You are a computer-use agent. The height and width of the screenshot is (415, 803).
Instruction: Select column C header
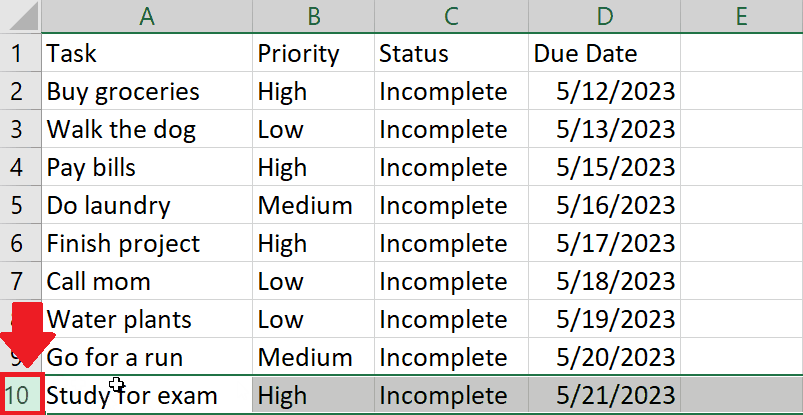pos(451,16)
